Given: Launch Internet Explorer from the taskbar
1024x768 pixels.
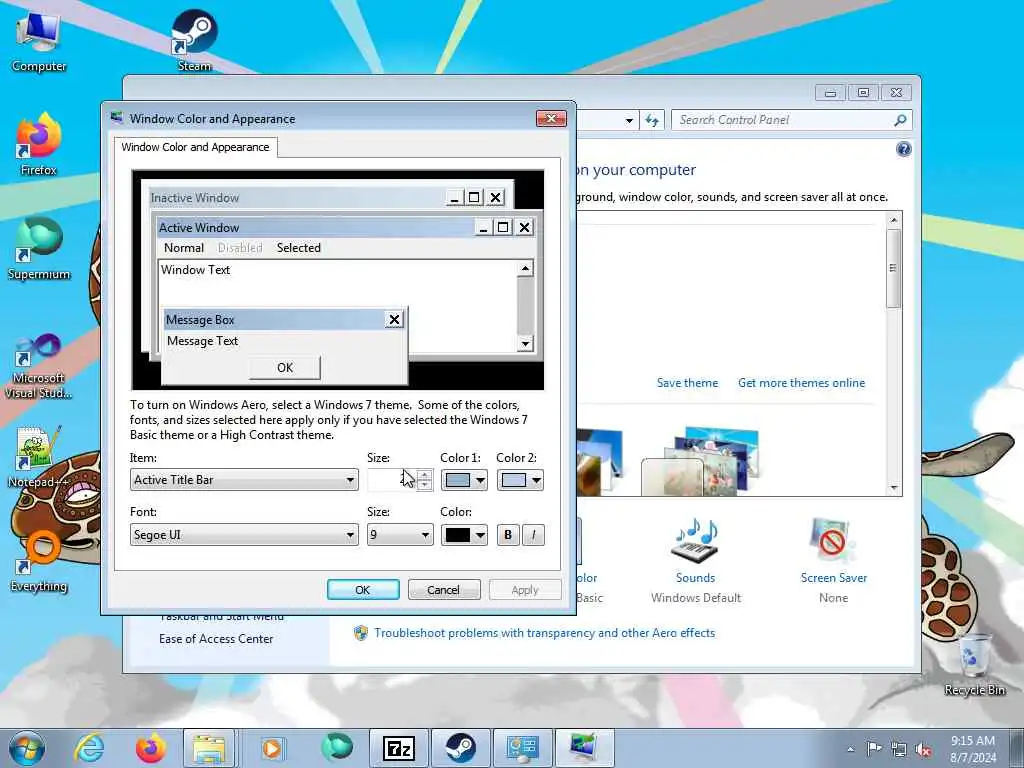Looking at the screenshot, I should point(88,748).
